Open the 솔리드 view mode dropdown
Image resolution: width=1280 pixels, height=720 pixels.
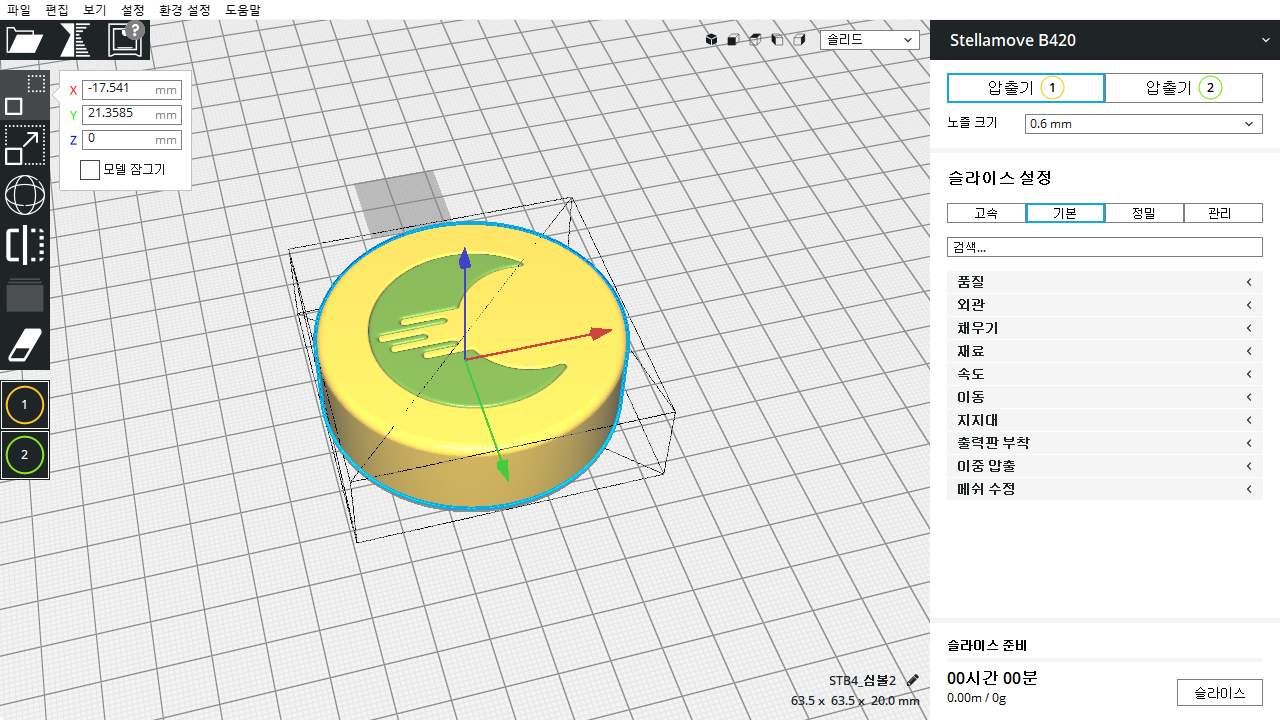tap(870, 40)
